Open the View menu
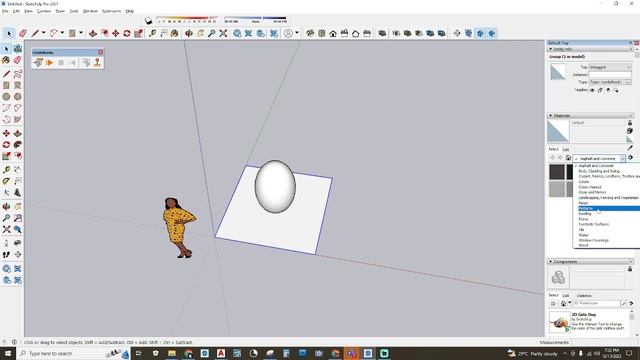This screenshot has height=360, width=640. coord(29,11)
